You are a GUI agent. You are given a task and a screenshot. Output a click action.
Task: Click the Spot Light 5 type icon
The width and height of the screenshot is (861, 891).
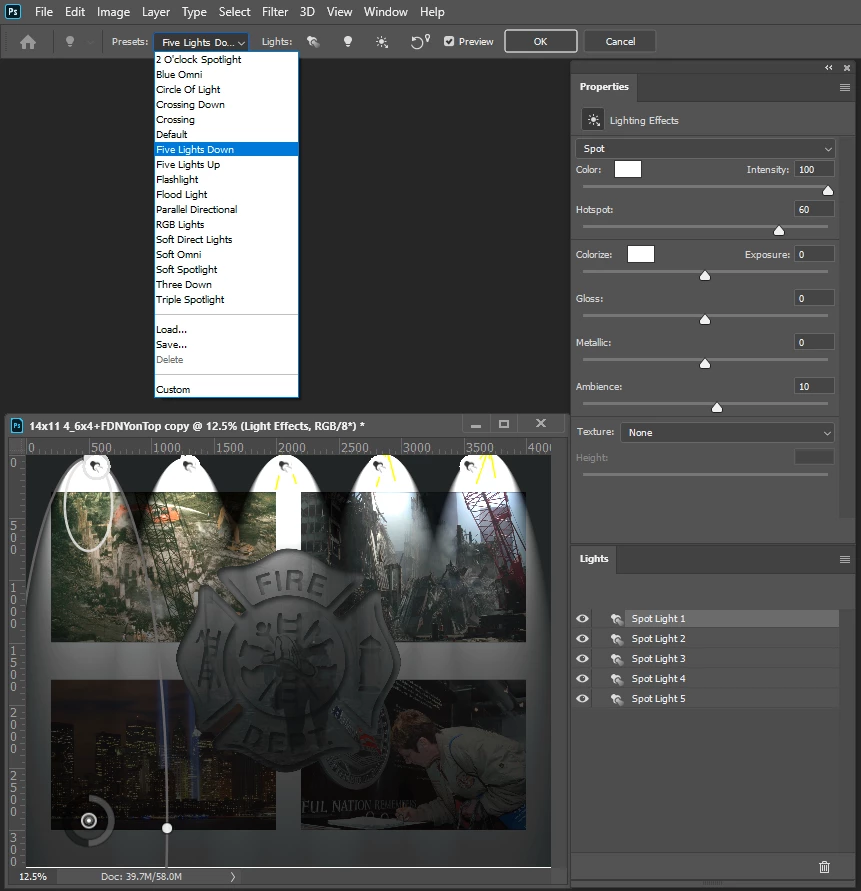coord(617,698)
